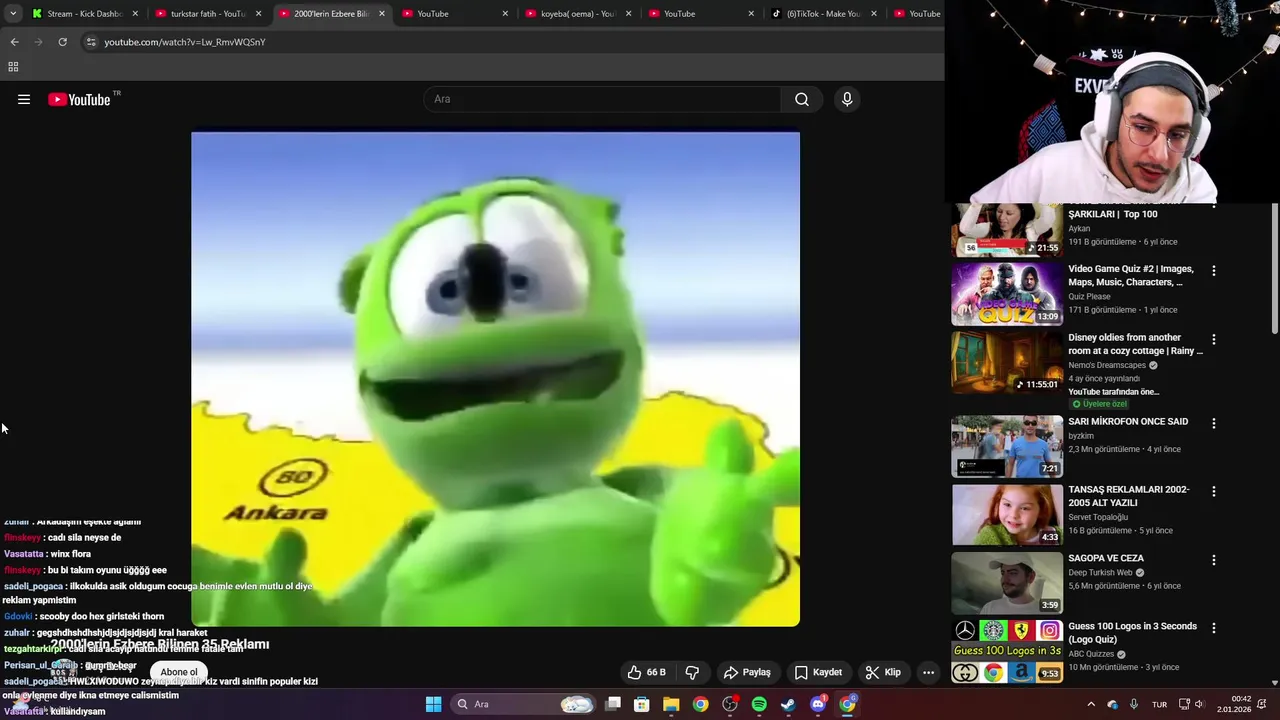Open TANSAŞ REKLAMLARI 2002-2005 thumbnail
Image resolution: width=1280 pixels, height=720 pixels.
point(1007,515)
